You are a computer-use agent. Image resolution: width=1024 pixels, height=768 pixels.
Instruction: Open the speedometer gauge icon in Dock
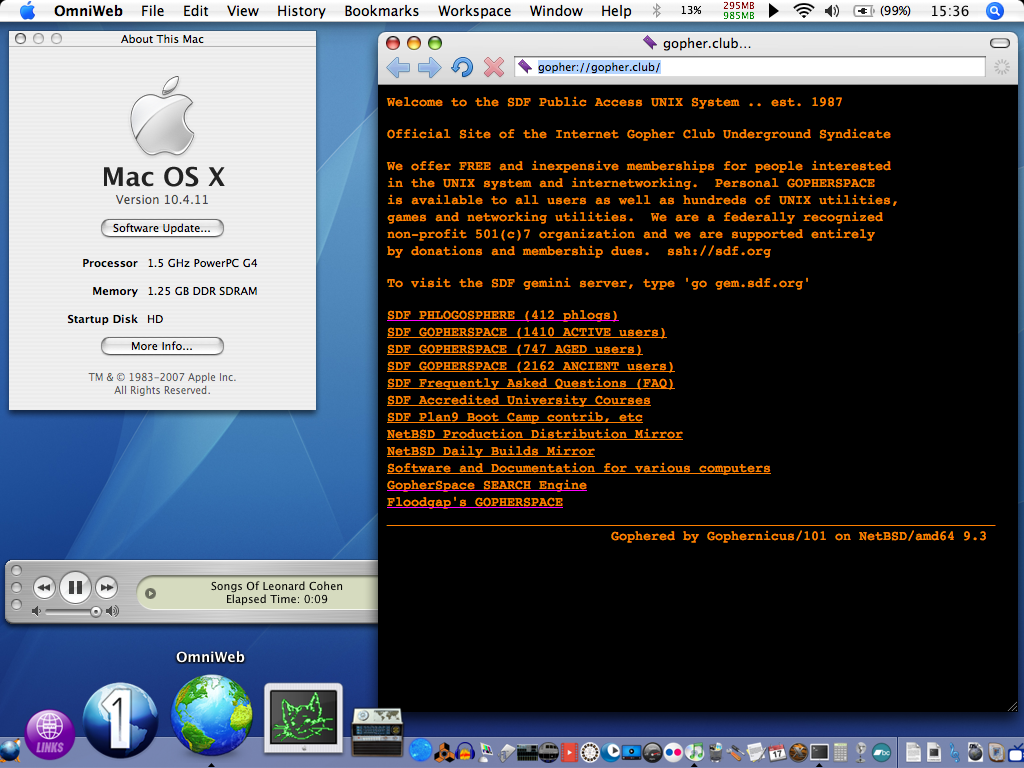pyautogui.click(x=652, y=752)
